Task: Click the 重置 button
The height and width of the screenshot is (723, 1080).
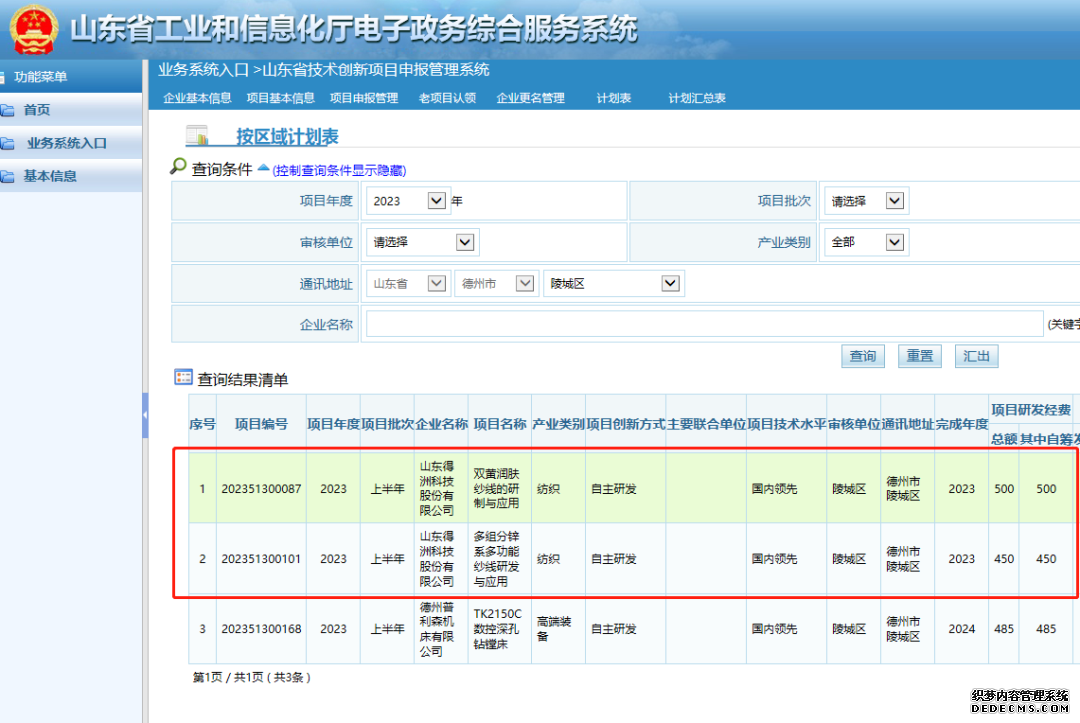Action: pos(920,356)
